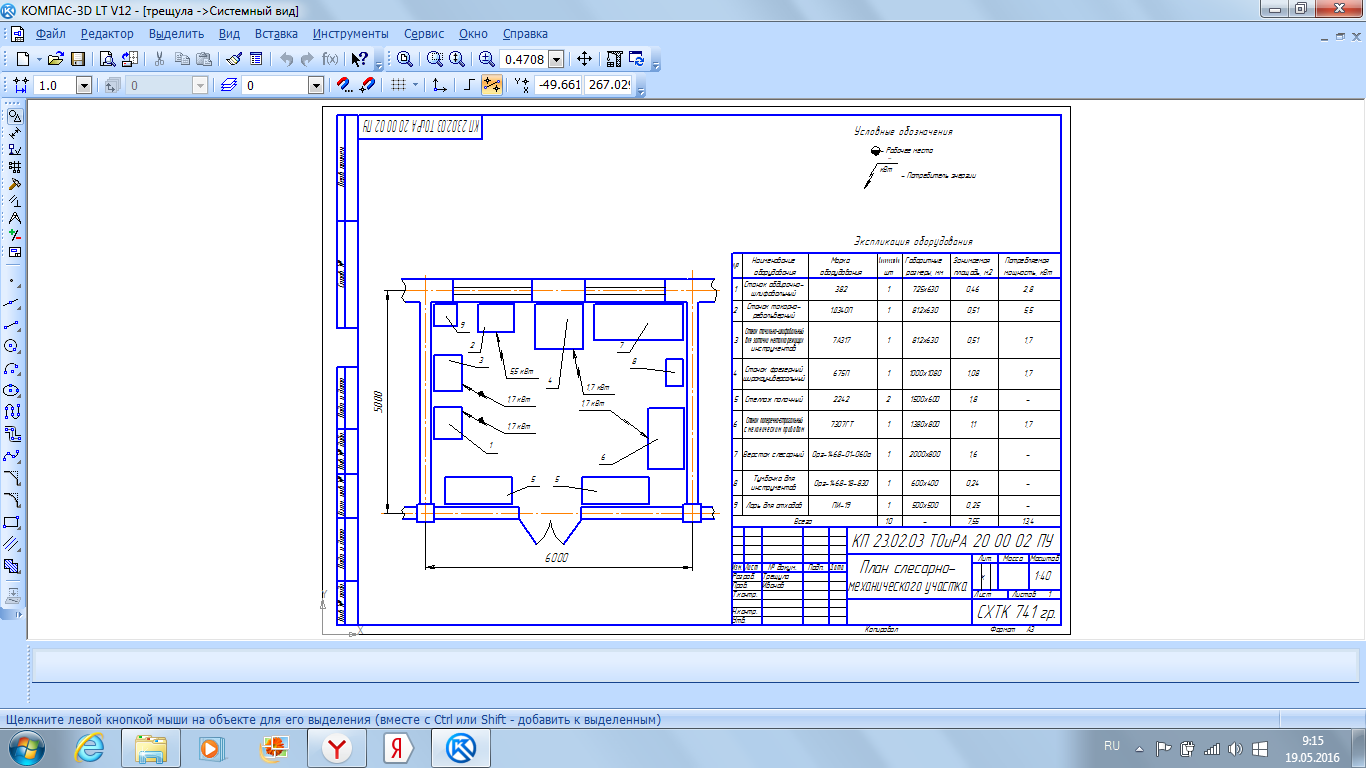Click the Paste clipboard icon

[x=203, y=59]
